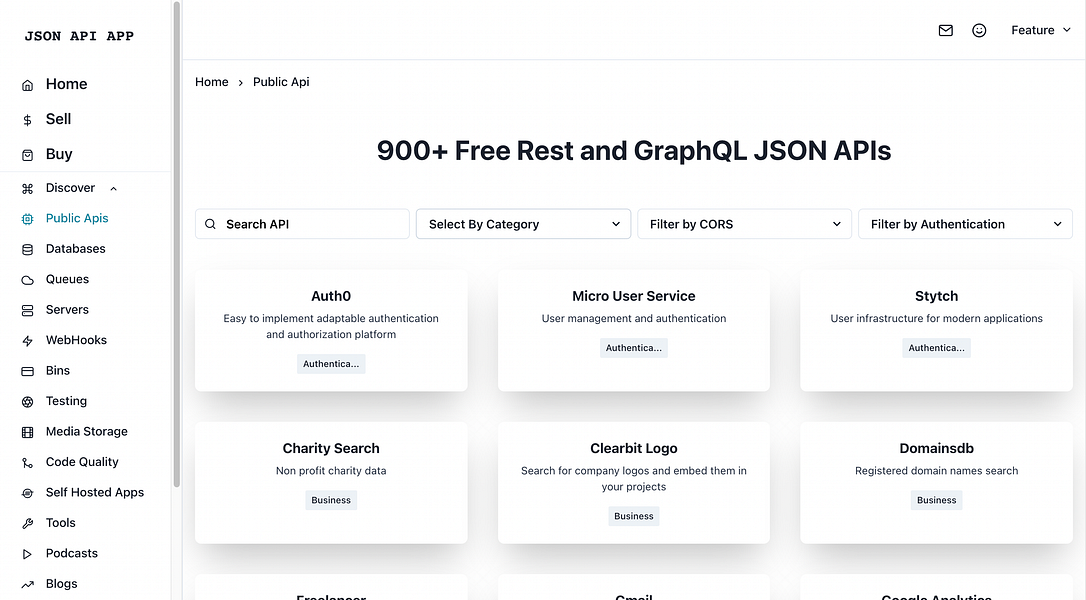The width and height of the screenshot is (1086, 600).
Task: Open Media Storage in the sidebar
Action: pos(87,432)
